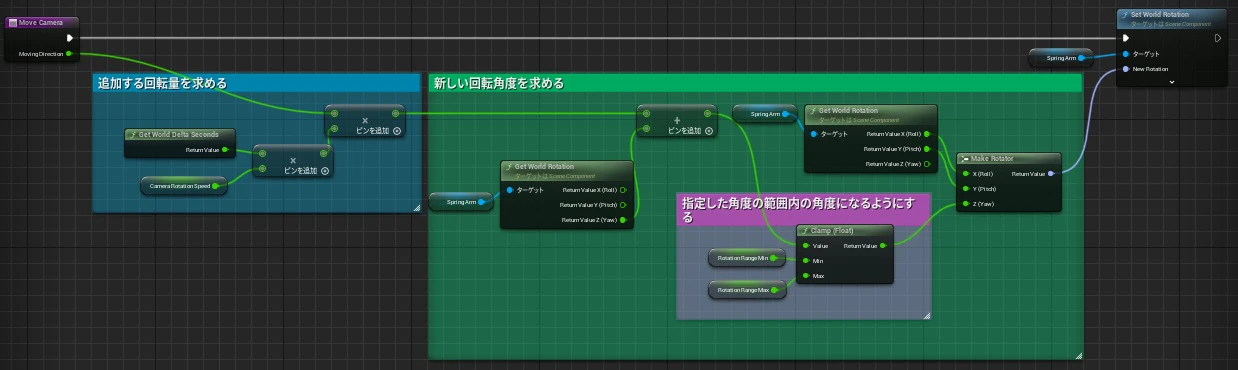Select the Camera Rotation Speed variable node

(x=183, y=186)
